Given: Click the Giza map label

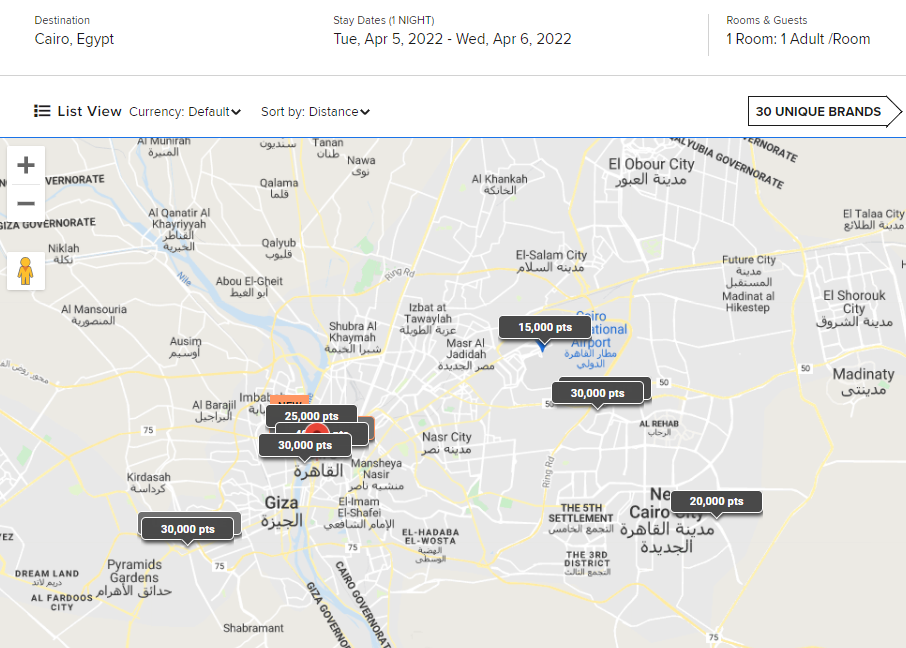Looking at the screenshot, I should 282,511.
